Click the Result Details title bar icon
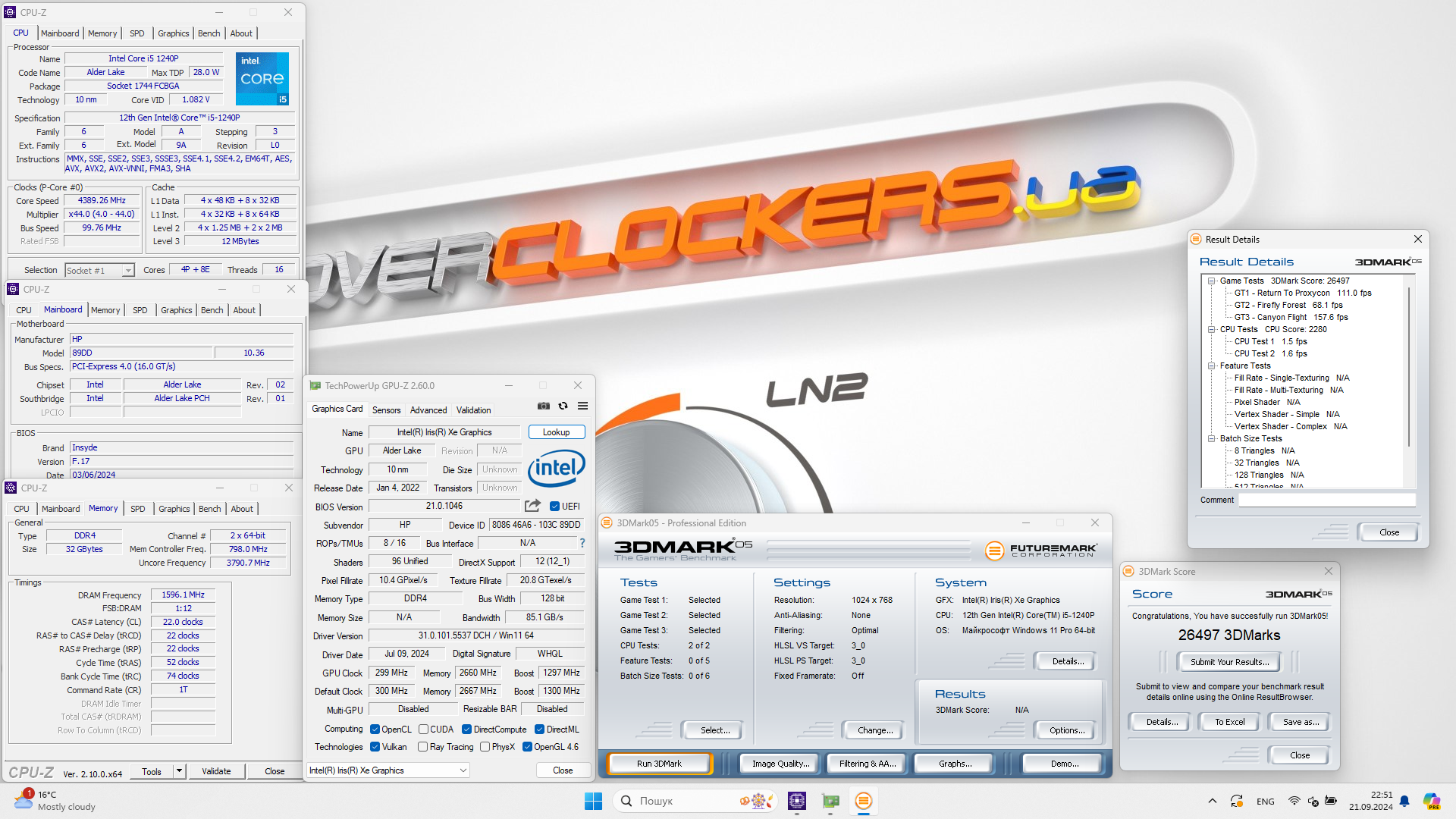The width and height of the screenshot is (1456, 819). click(x=1196, y=240)
